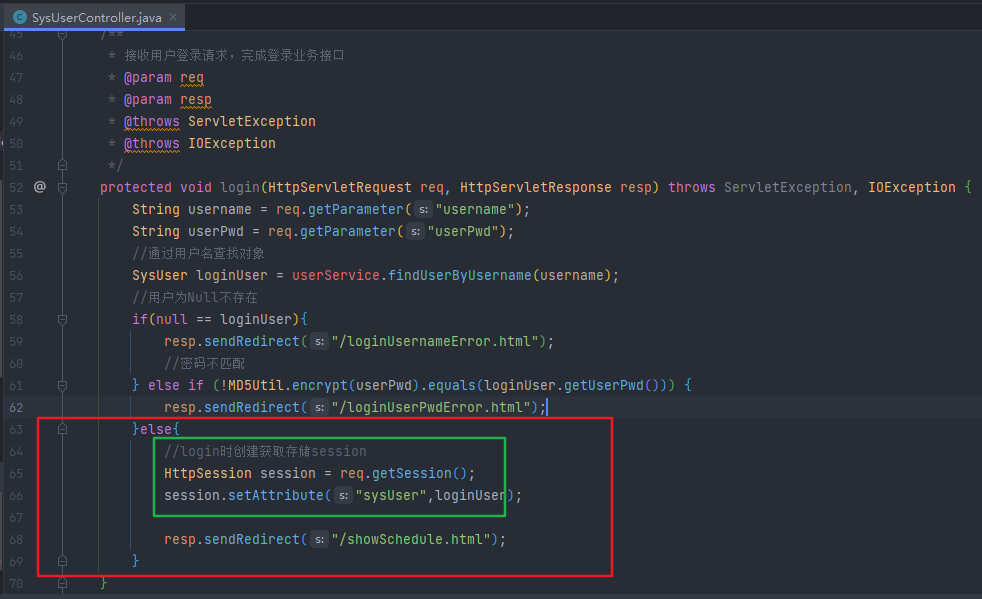Click the encrypt method call
This screenshot has height=599, width=982.
319,385
